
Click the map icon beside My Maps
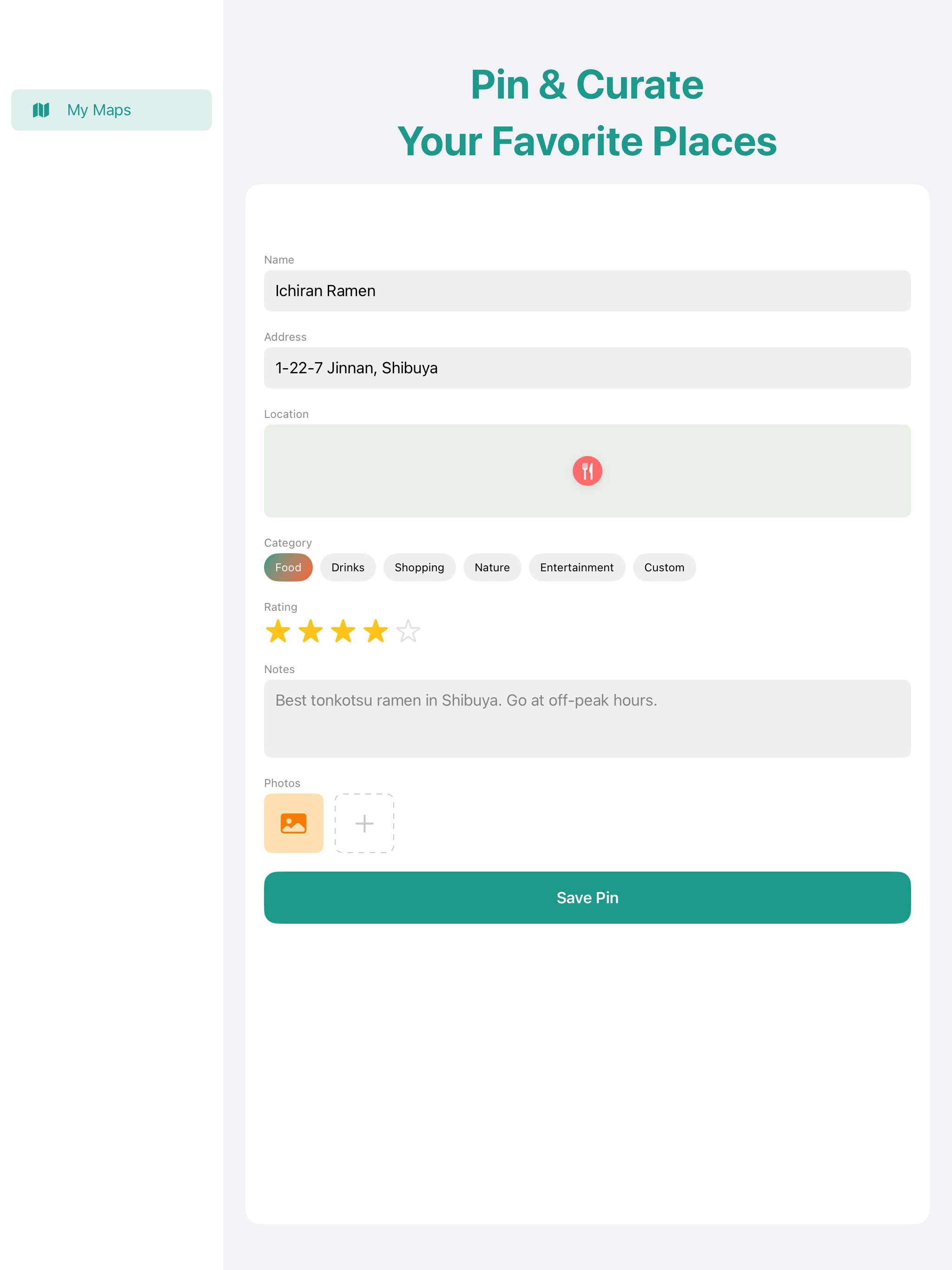(41, 110)
